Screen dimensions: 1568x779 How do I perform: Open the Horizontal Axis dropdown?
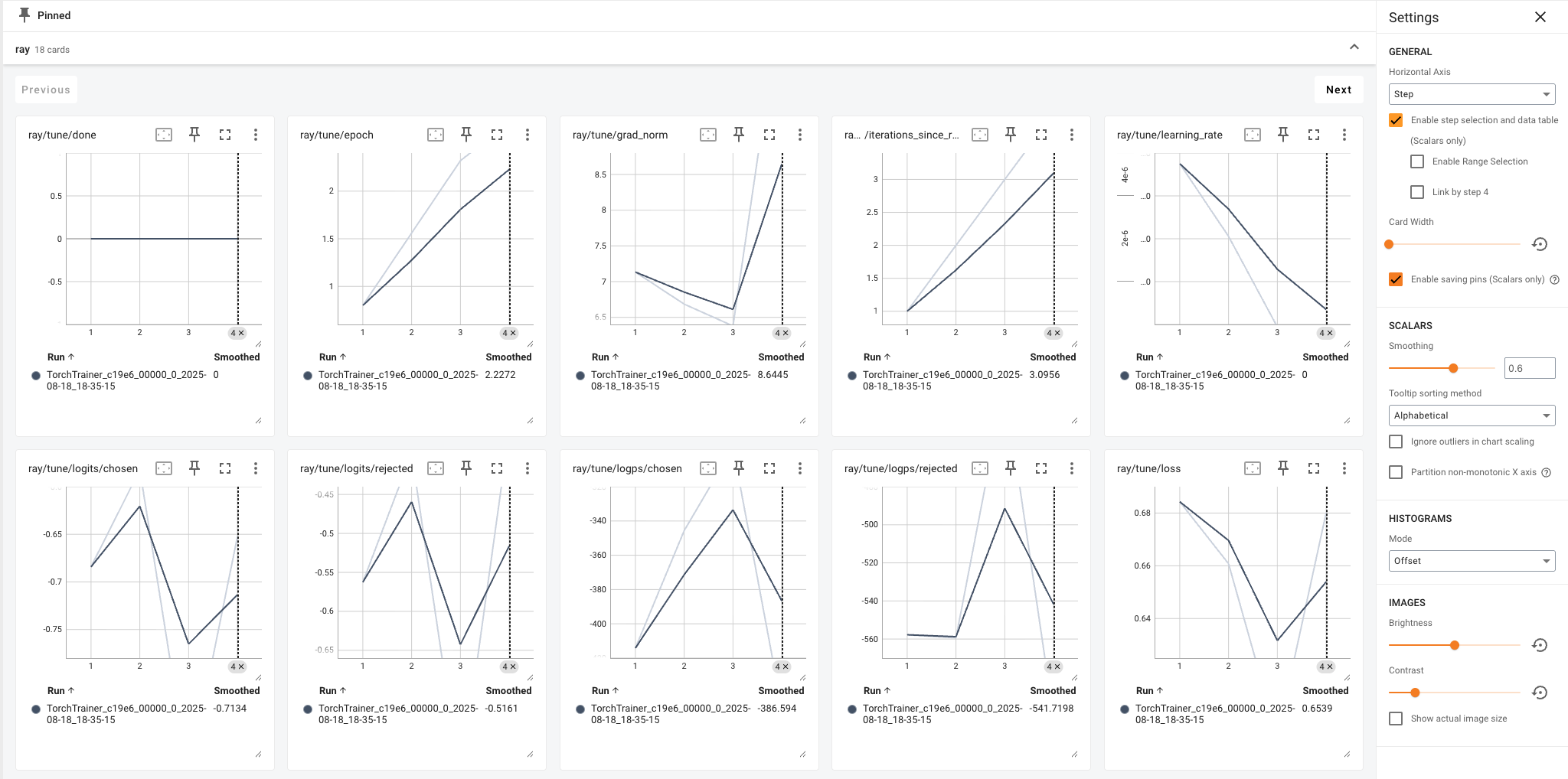[1472, 94]
